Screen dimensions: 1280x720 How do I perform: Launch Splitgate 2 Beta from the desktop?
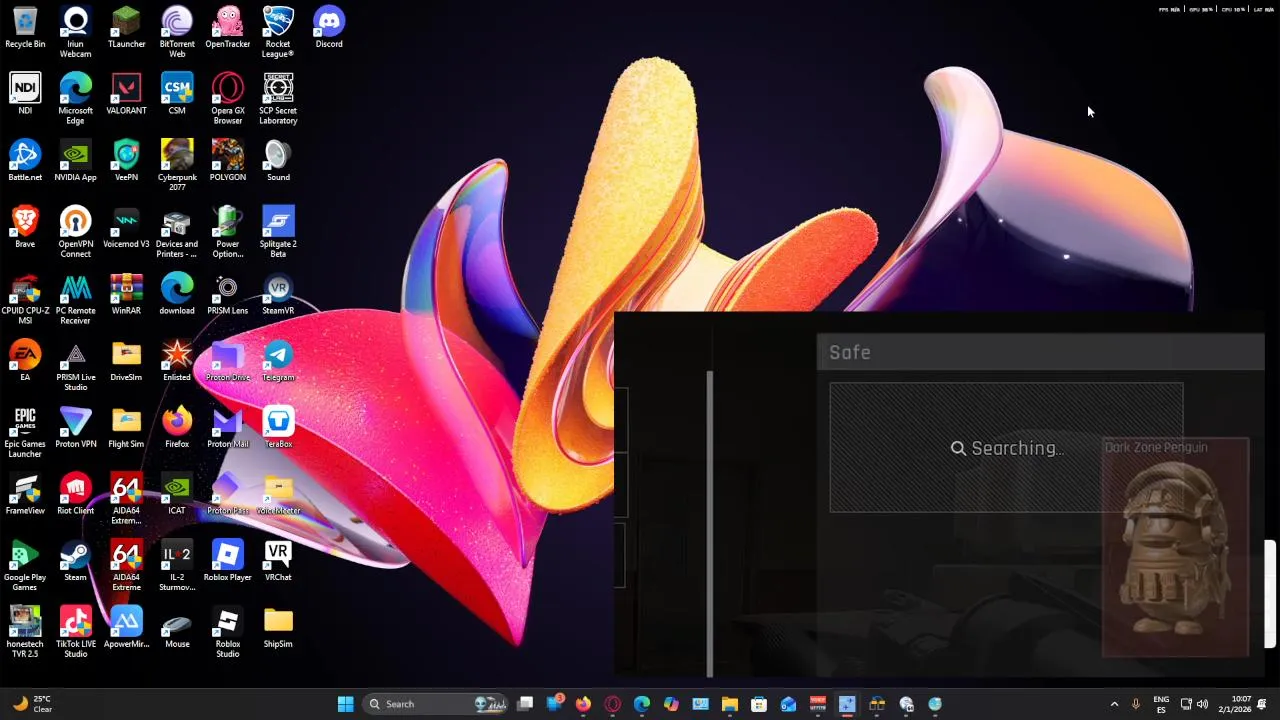[x=278, y=233]
